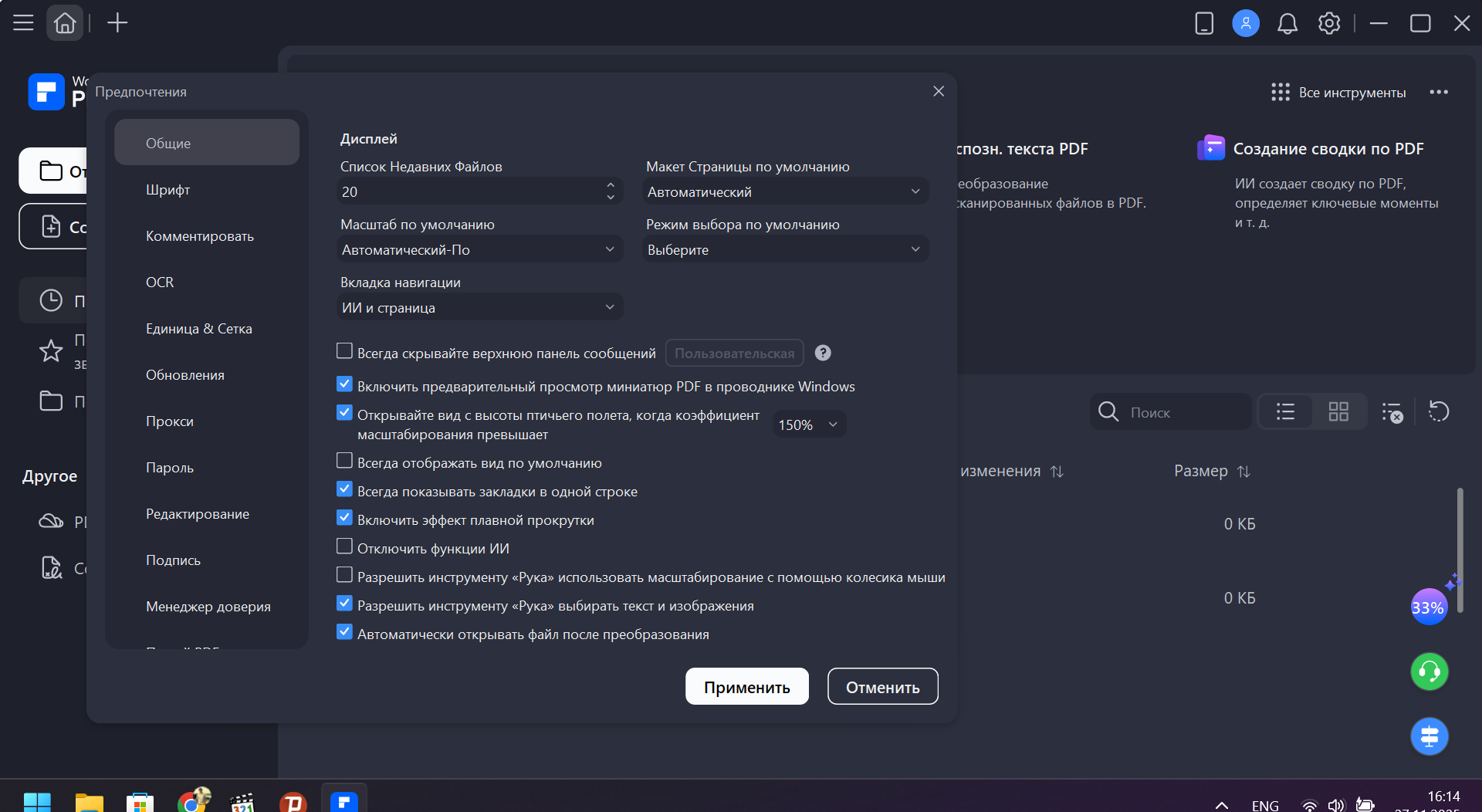
Task: Click the "Отменить" button
Action: (882, 687)
